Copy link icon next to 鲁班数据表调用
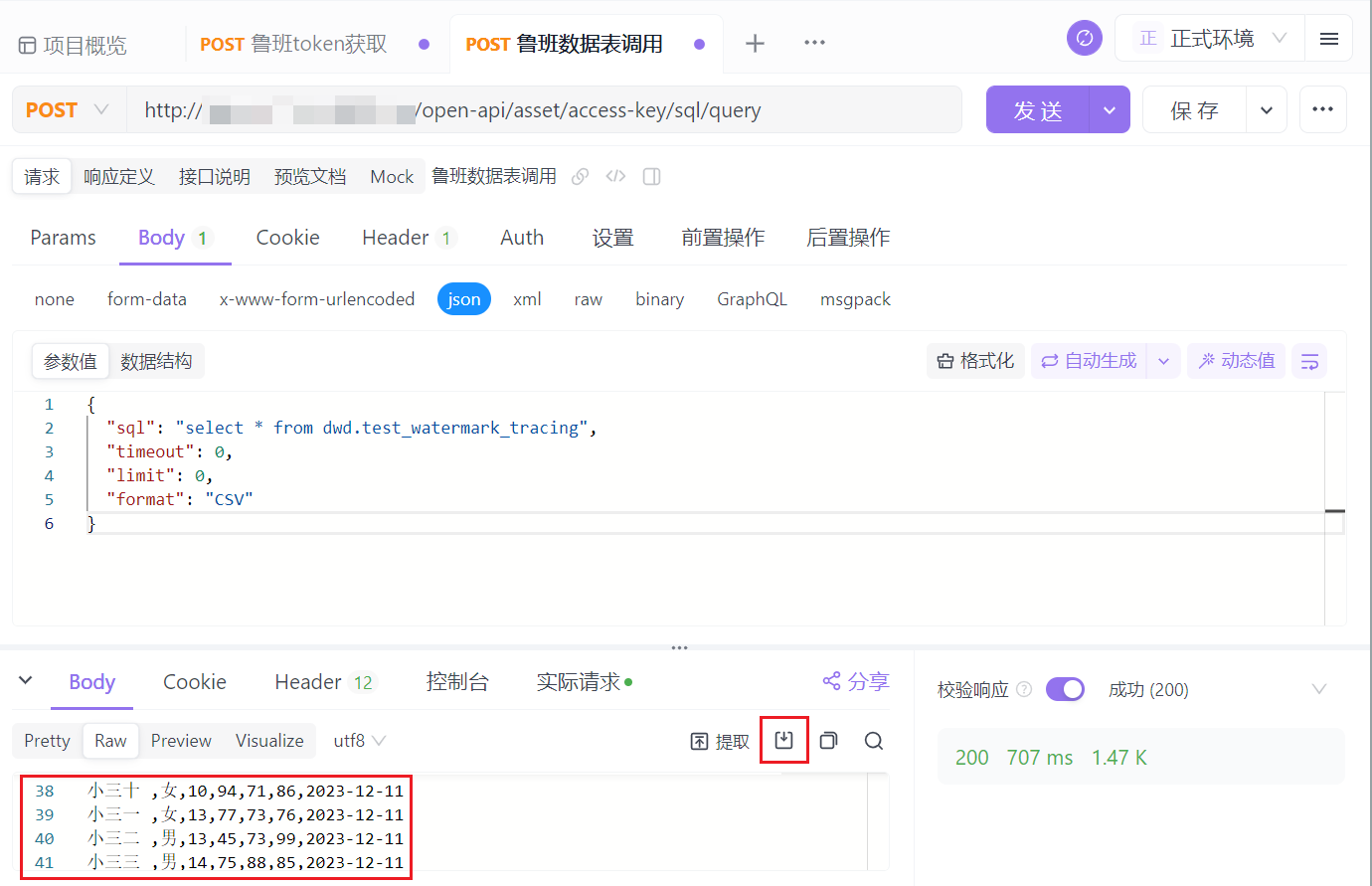The width and height of the screenshot is (1372, 886). click(x=581, y=176)
